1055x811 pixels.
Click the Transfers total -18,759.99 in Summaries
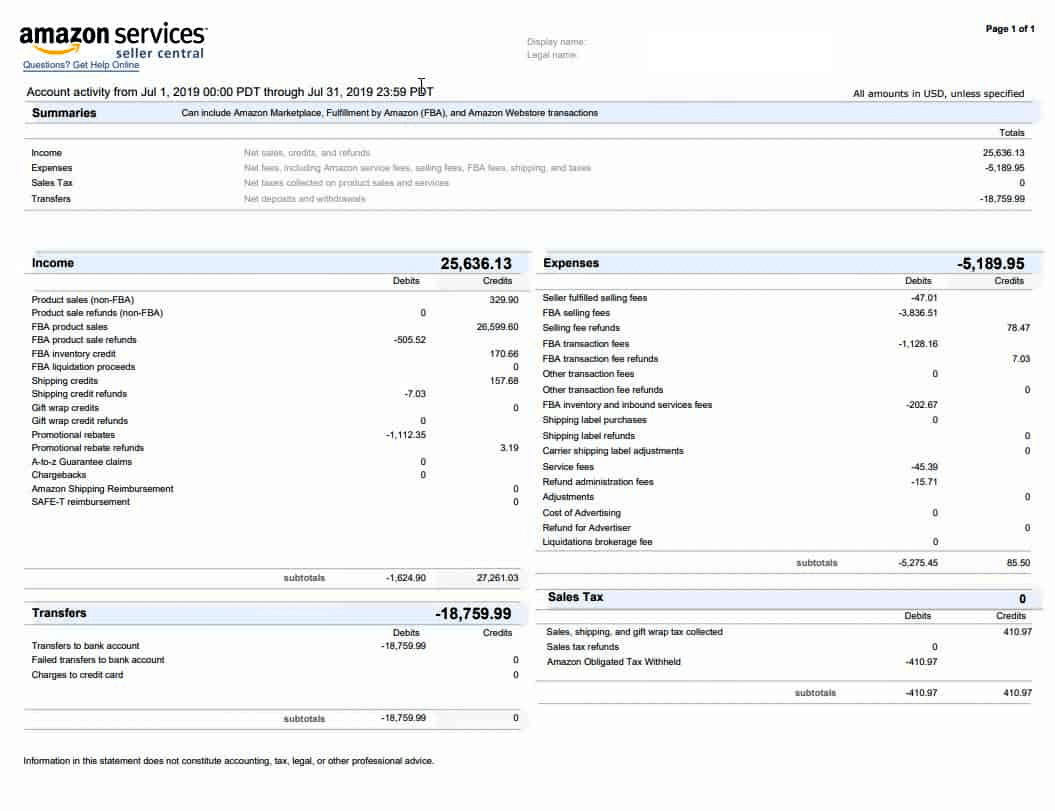(x=1002, y=199)
